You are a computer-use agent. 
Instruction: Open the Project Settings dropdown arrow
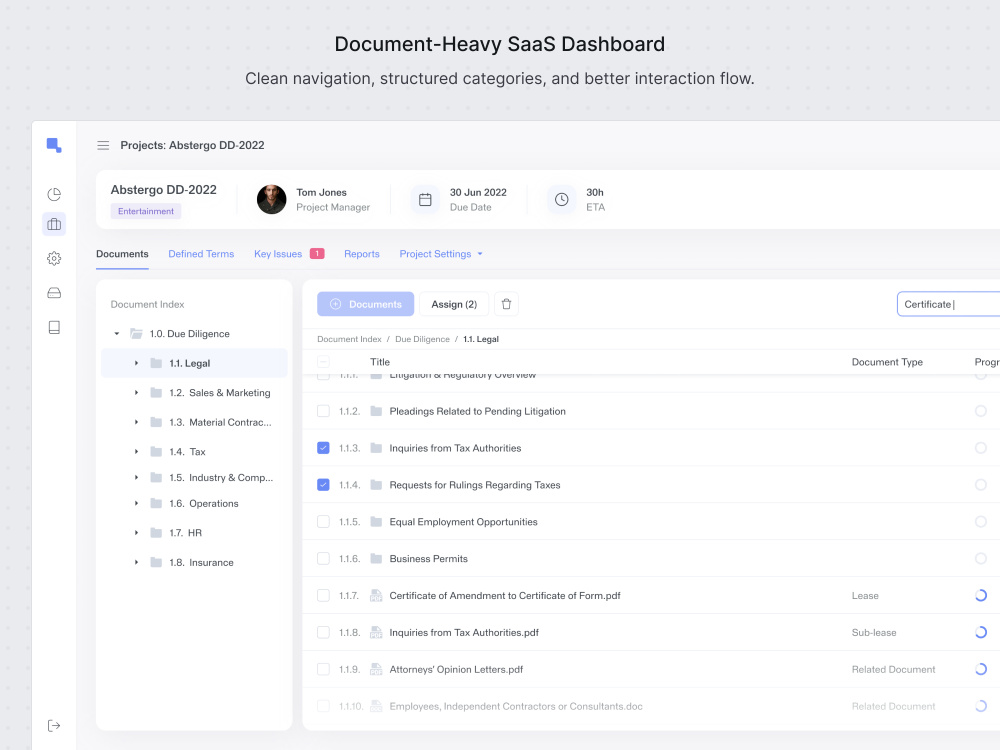click(x=480, y=254)
